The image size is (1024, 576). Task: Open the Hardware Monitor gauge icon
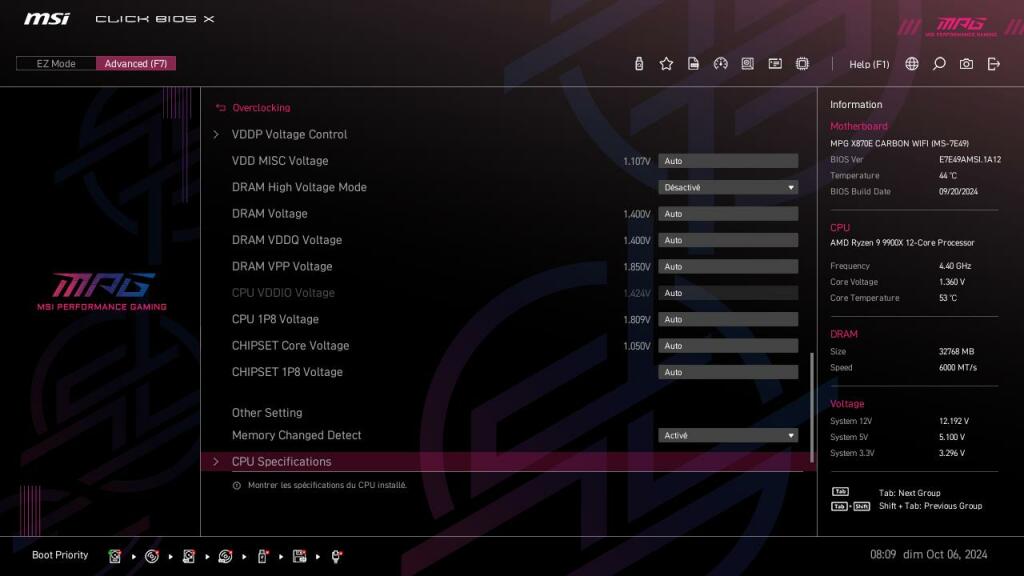click(x=721, y=63)
